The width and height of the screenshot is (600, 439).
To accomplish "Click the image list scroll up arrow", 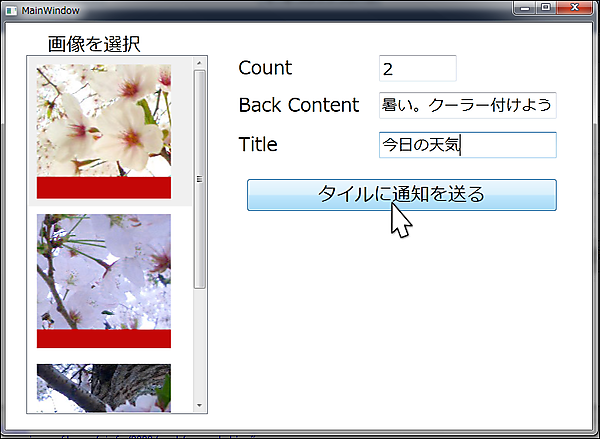I will [199, 63].
